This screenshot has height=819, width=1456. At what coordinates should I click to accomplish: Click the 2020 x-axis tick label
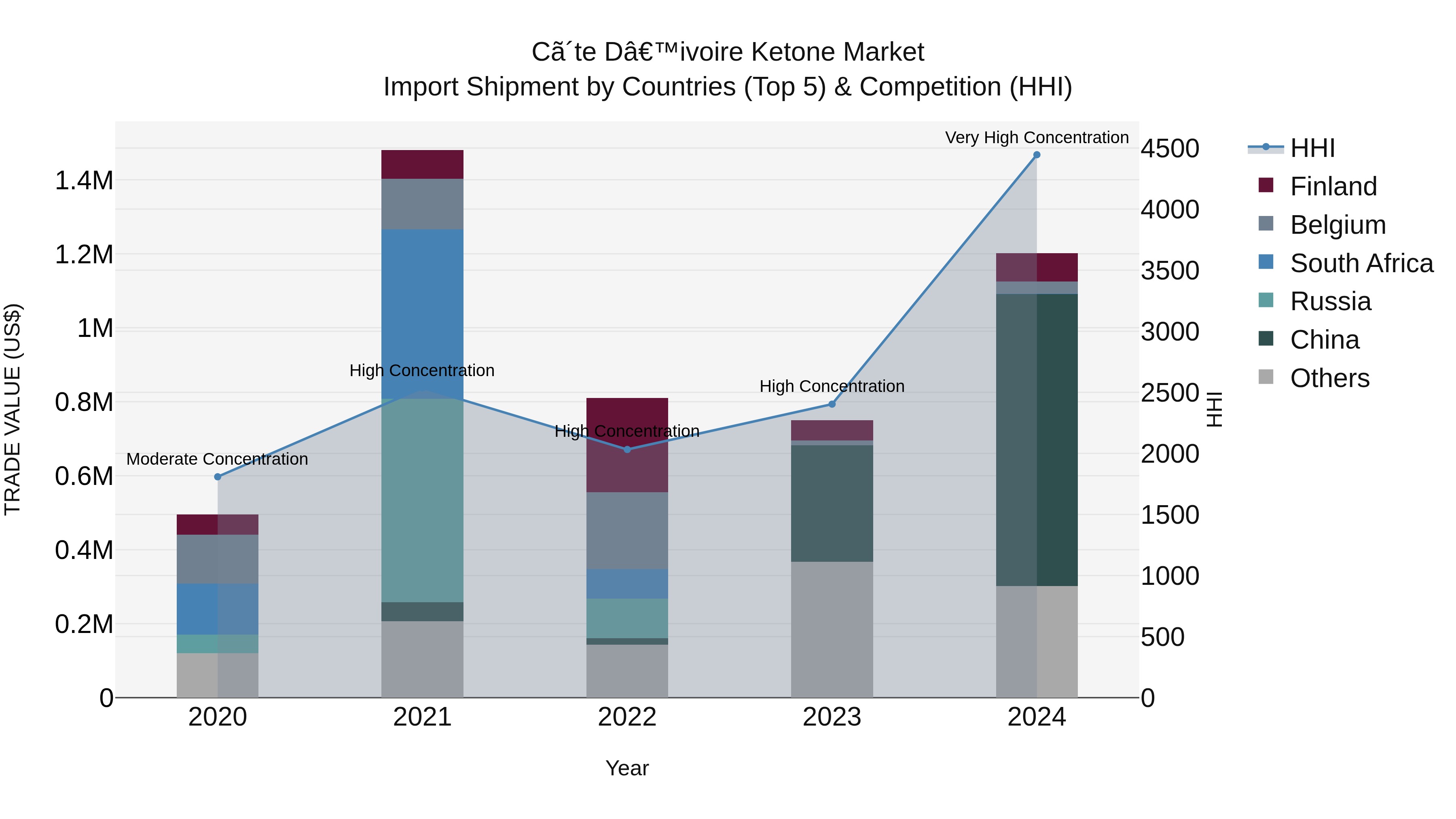click(218, 717)
